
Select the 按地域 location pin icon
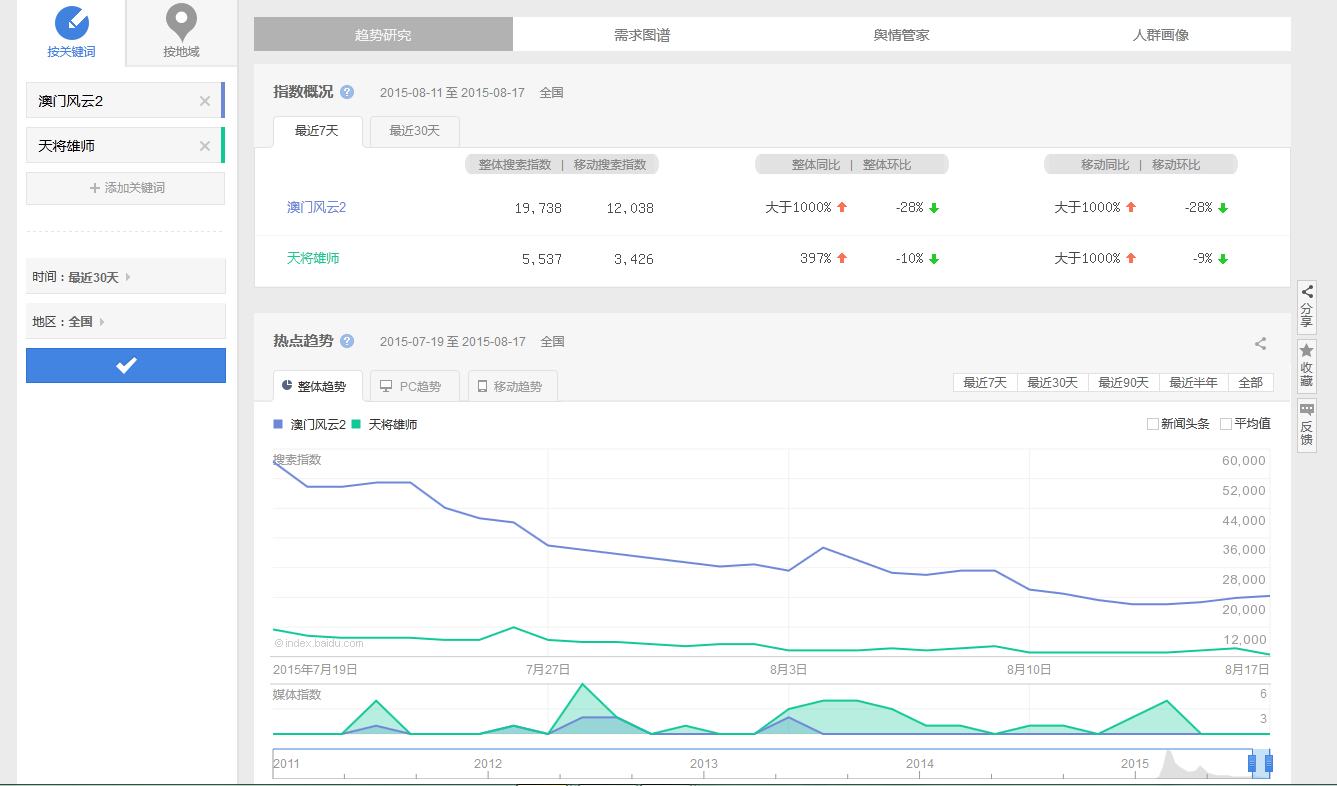(181, 21)
